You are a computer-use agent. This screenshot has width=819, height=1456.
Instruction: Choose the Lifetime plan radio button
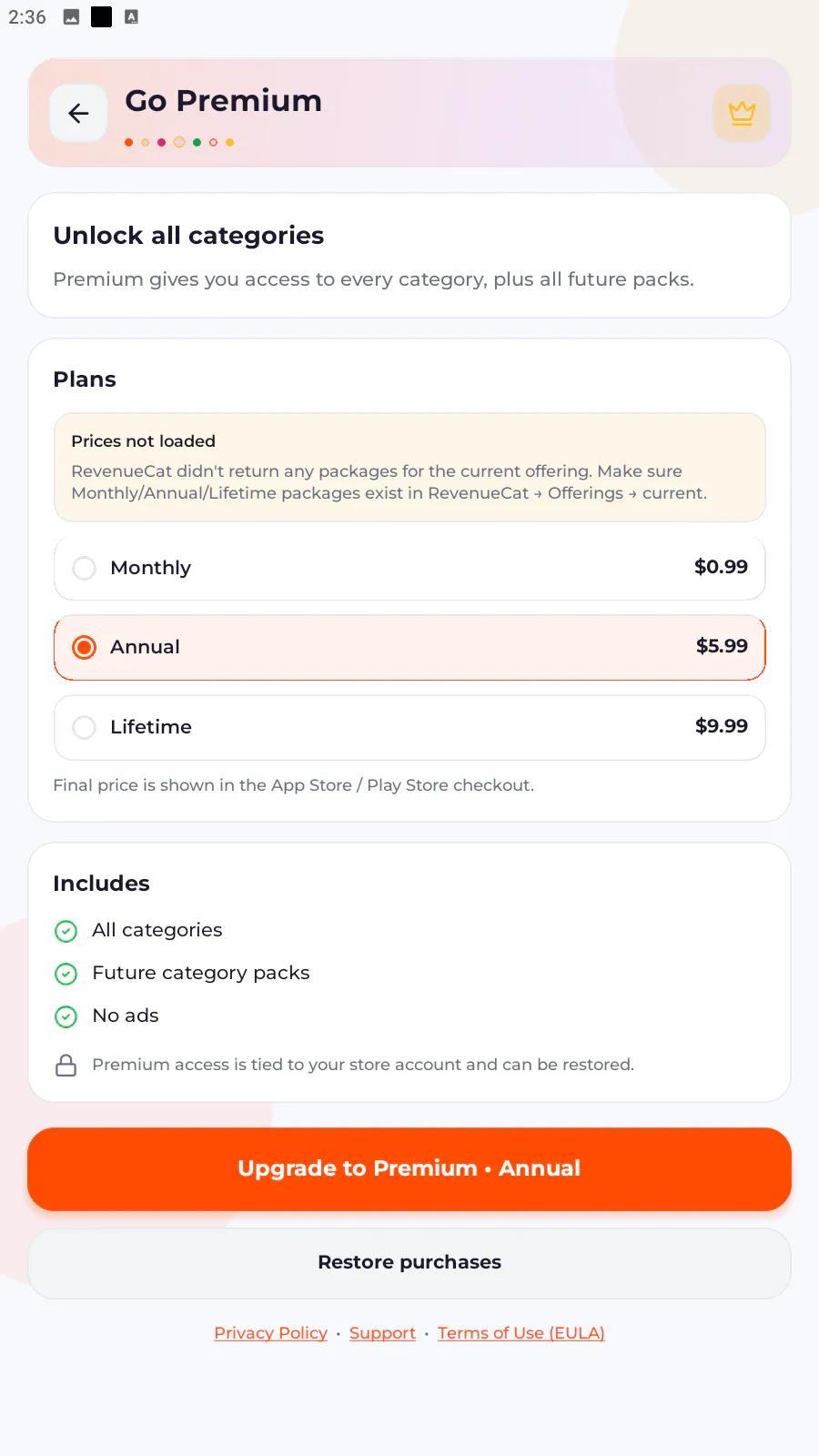pos(84,727)
